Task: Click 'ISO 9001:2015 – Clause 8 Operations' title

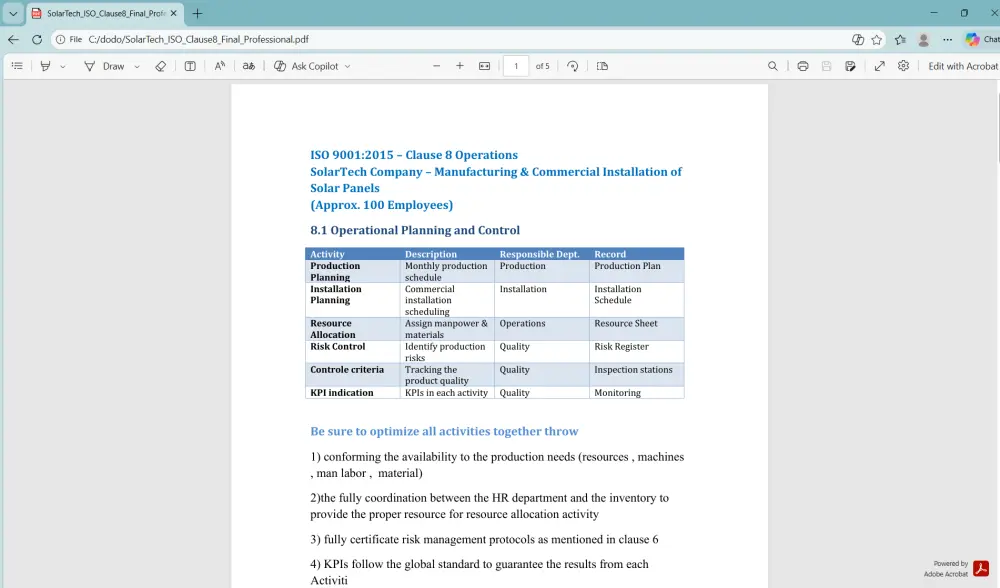Action: tap(414, 155)
